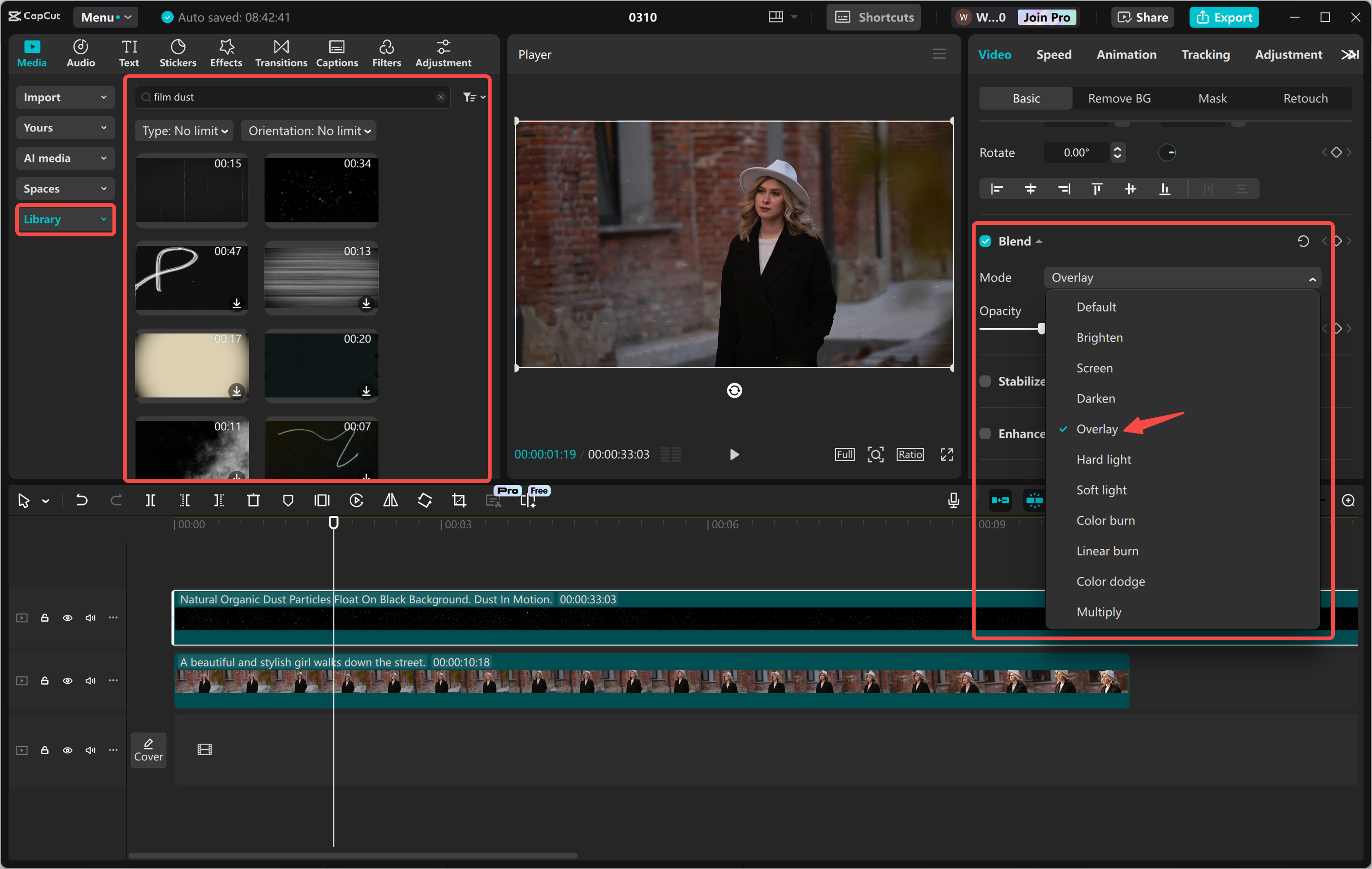The image size is (1372, 869).
Task: Click the Export button
Action: (1224, 17)
